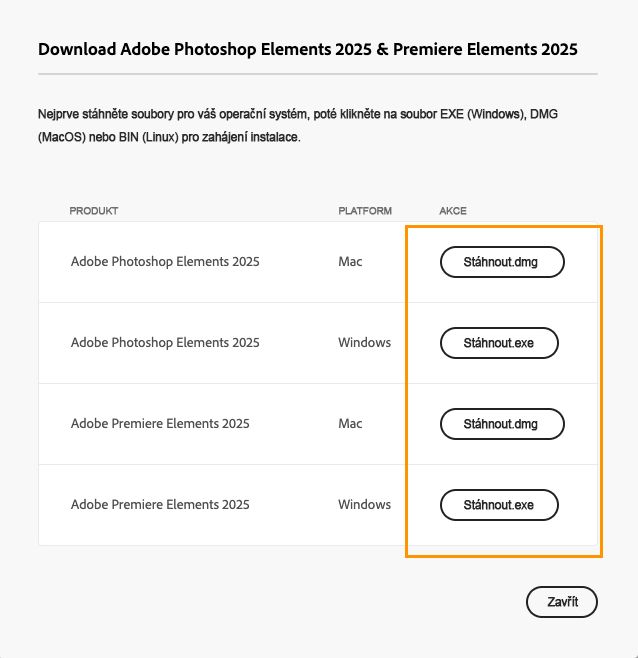Click the PRODUKT column header

pyautogui.click(x=94, y=211)
